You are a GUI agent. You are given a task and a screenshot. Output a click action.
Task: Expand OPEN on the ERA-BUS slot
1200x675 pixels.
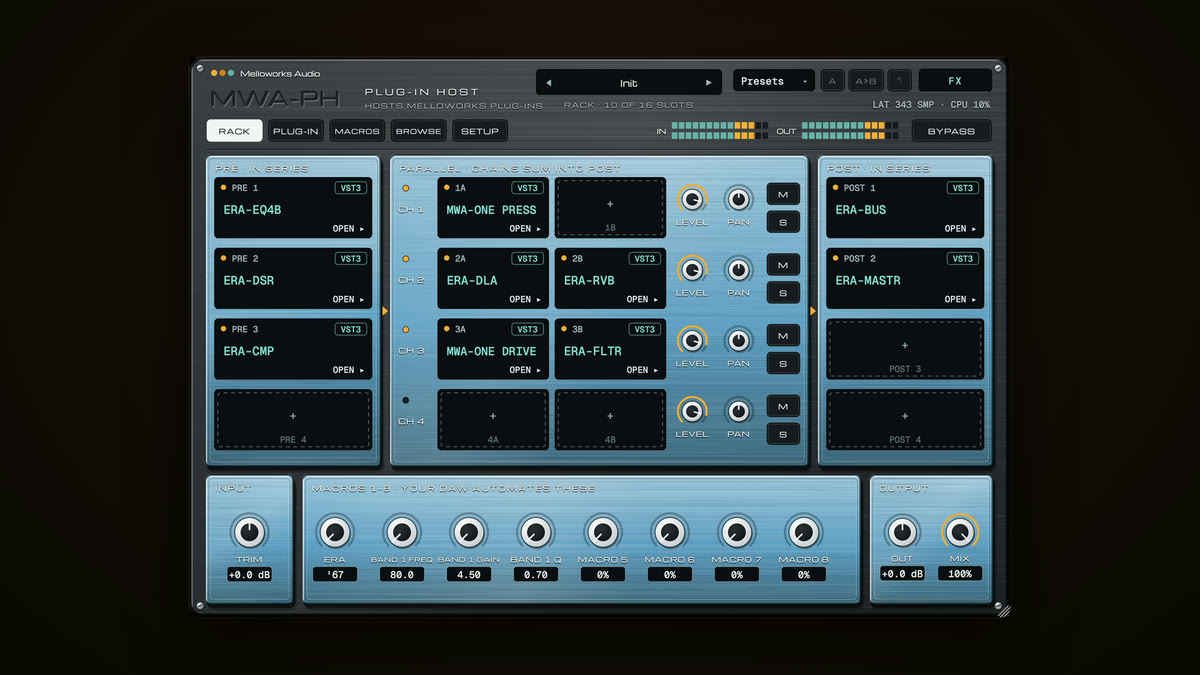961,229
